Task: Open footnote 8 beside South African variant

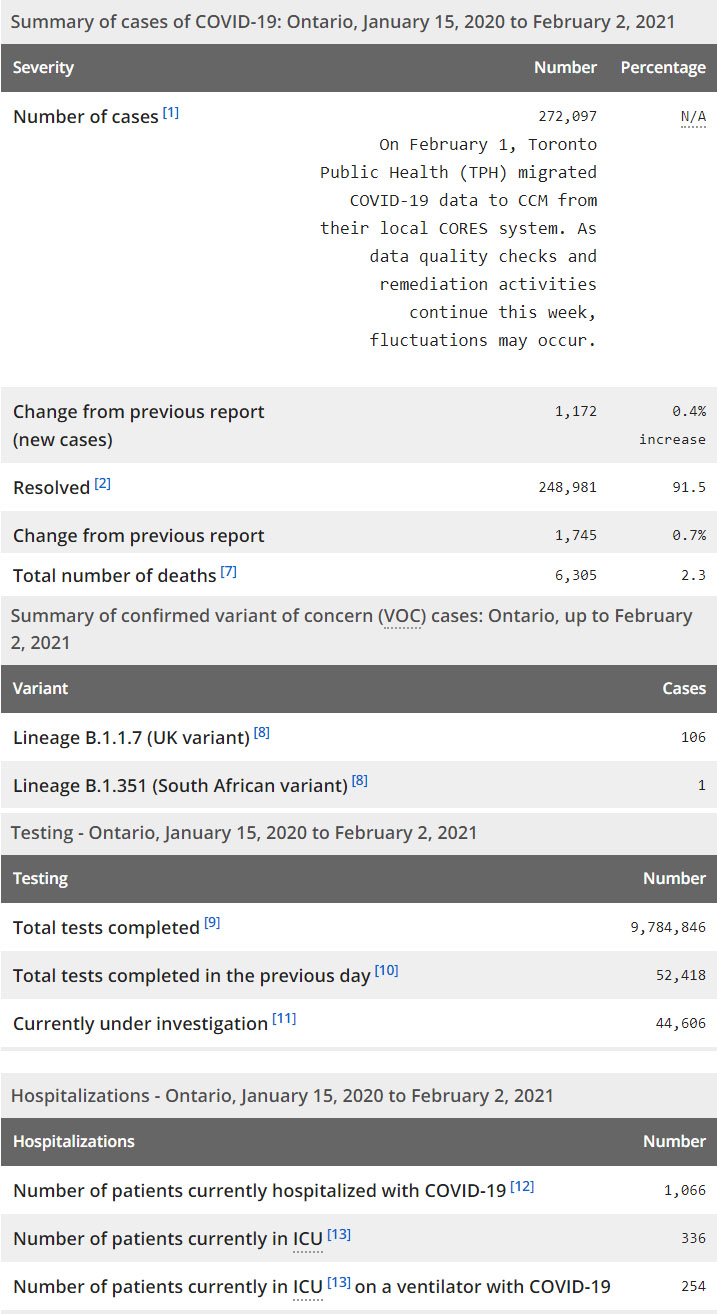Action: (x=360, y=781)
